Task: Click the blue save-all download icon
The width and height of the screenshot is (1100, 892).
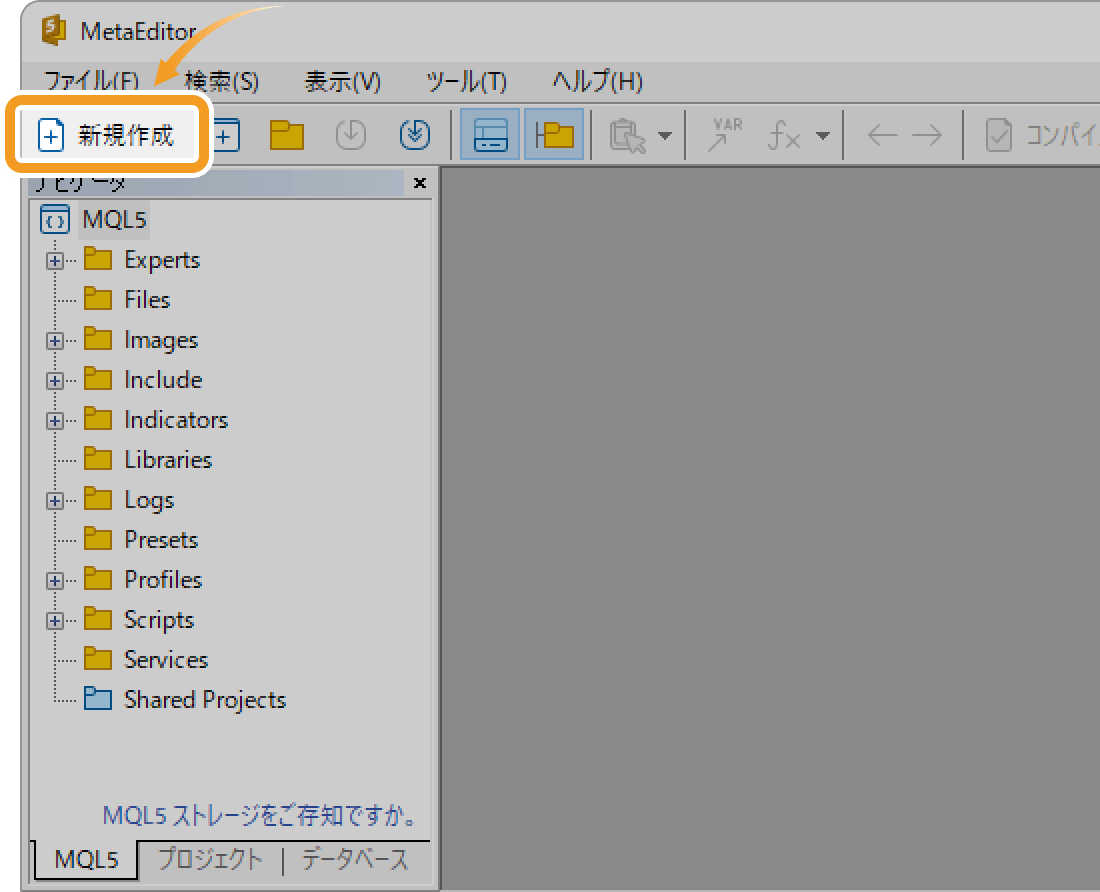Action: click(x=415, y=135)
